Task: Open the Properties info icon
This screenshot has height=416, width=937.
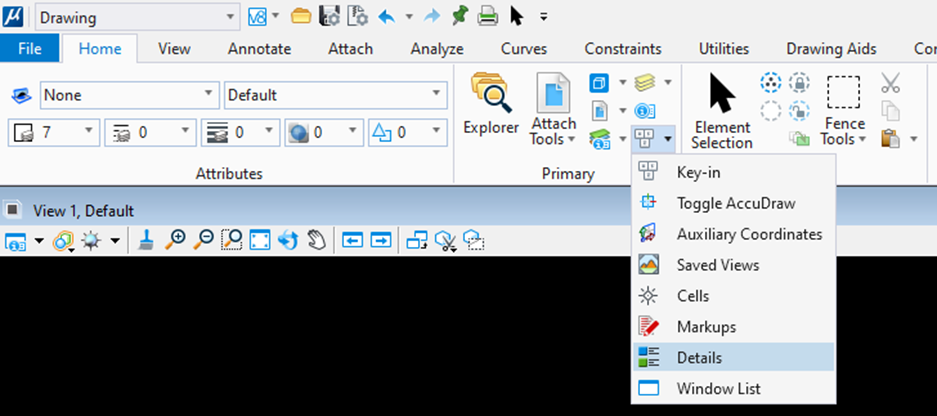Action: (645, 111)
